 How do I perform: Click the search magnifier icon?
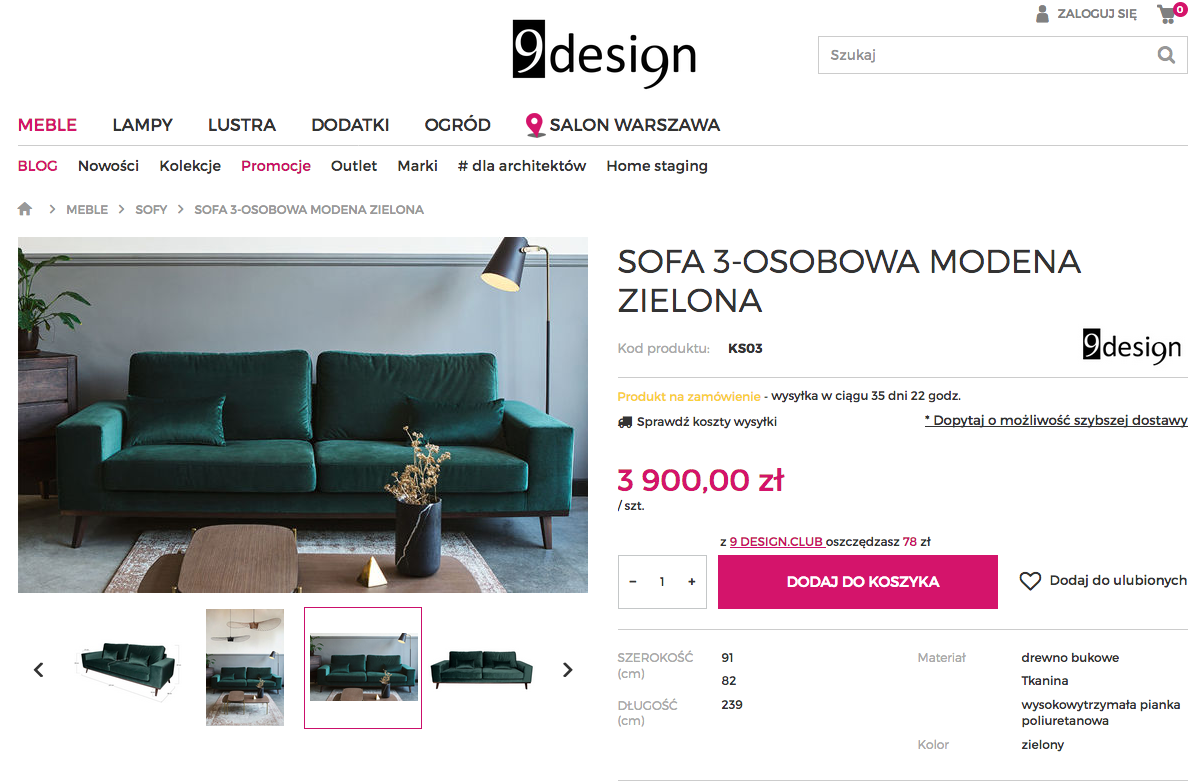tap(1166, 55)
